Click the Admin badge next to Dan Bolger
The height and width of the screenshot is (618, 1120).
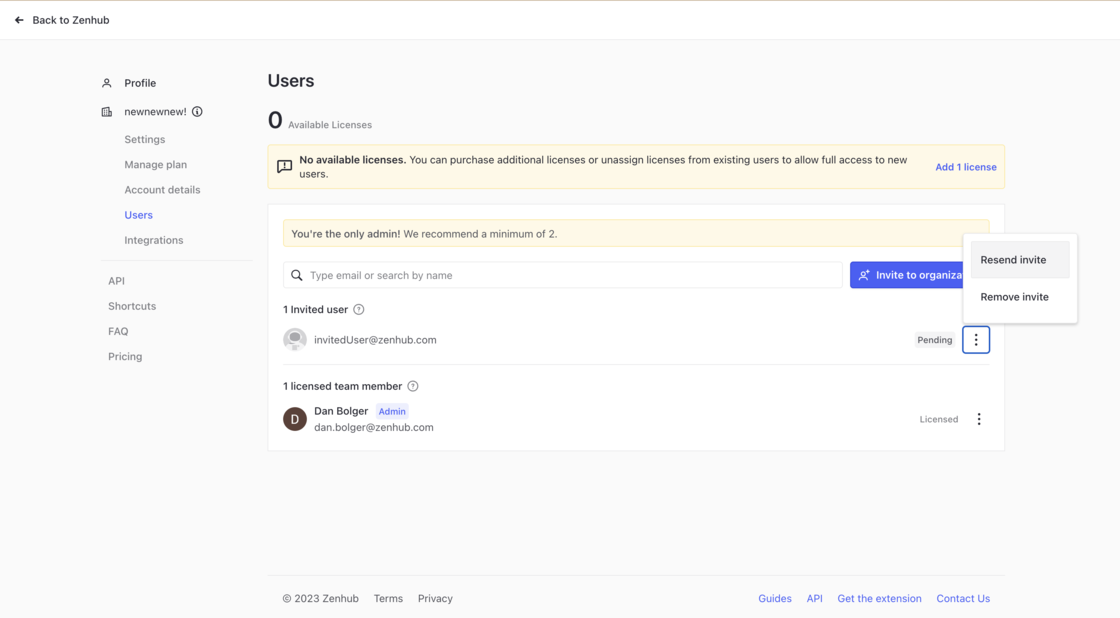pos(392,412)
